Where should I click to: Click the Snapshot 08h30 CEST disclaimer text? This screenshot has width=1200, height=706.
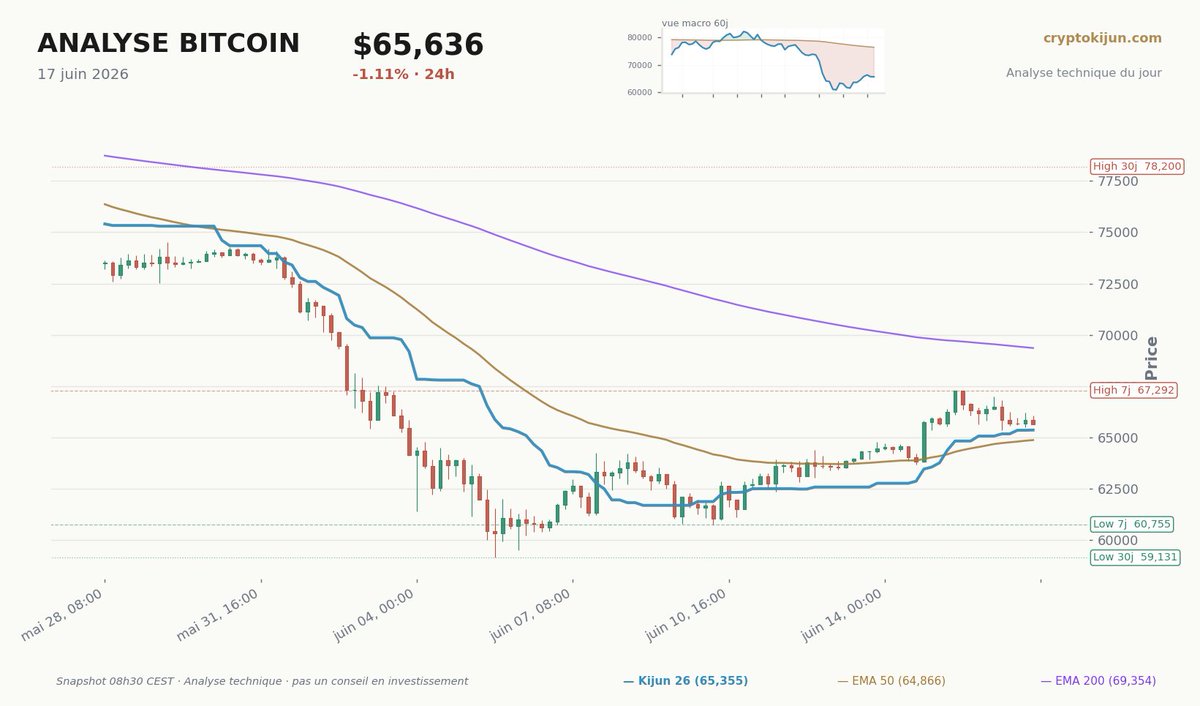262,681
